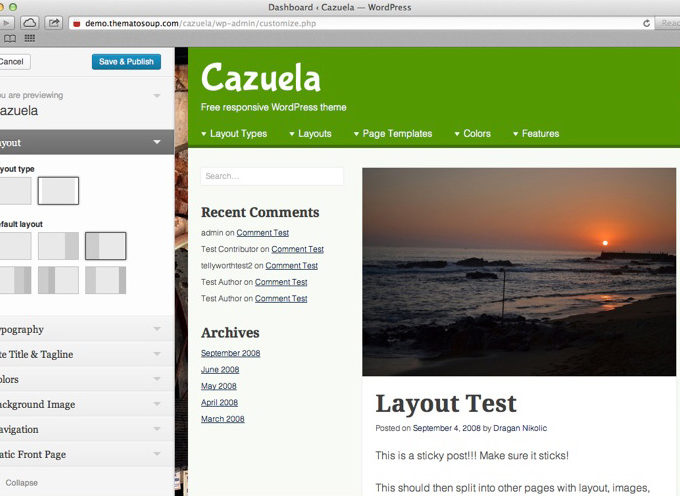Expand the Static Front Page section
Viewport: 680px width, 496px height.
click(x=80, y=454)
